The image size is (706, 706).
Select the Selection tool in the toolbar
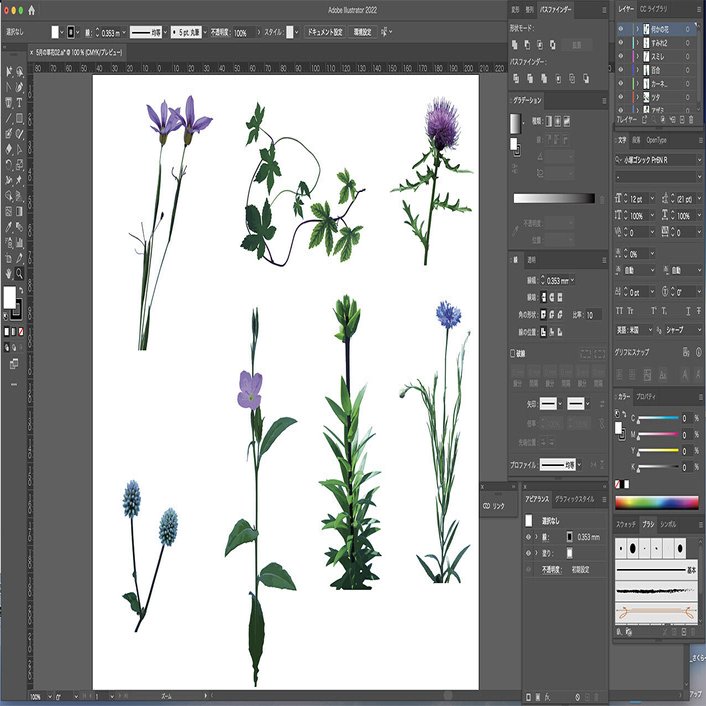tap(9, 72)
